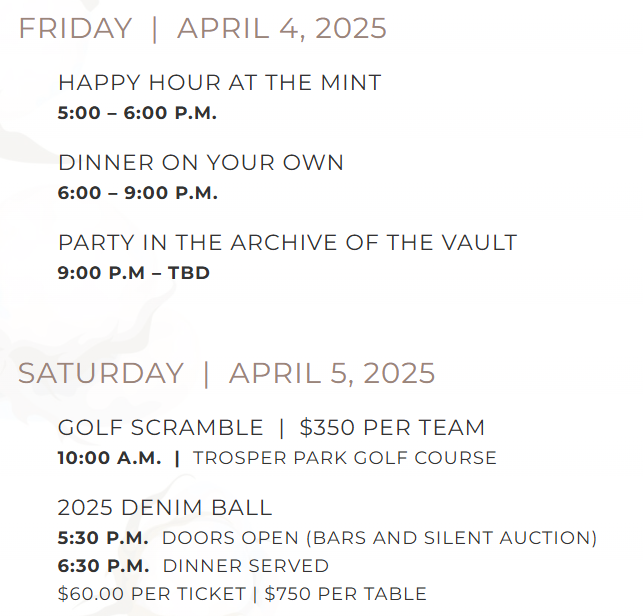Select the 6:00 – 9:00 P.M. time
This screenshot has height=616, width=643.
[x=138, y=193]
